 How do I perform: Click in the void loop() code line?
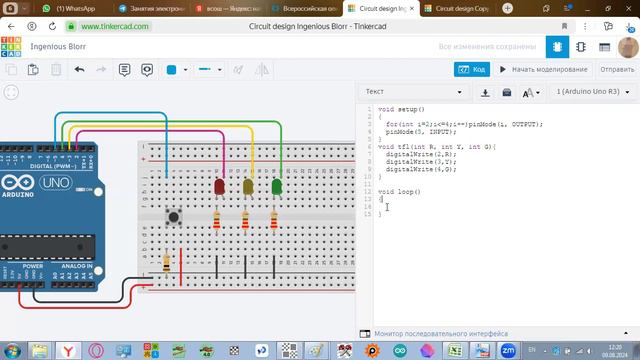[399, 191]
